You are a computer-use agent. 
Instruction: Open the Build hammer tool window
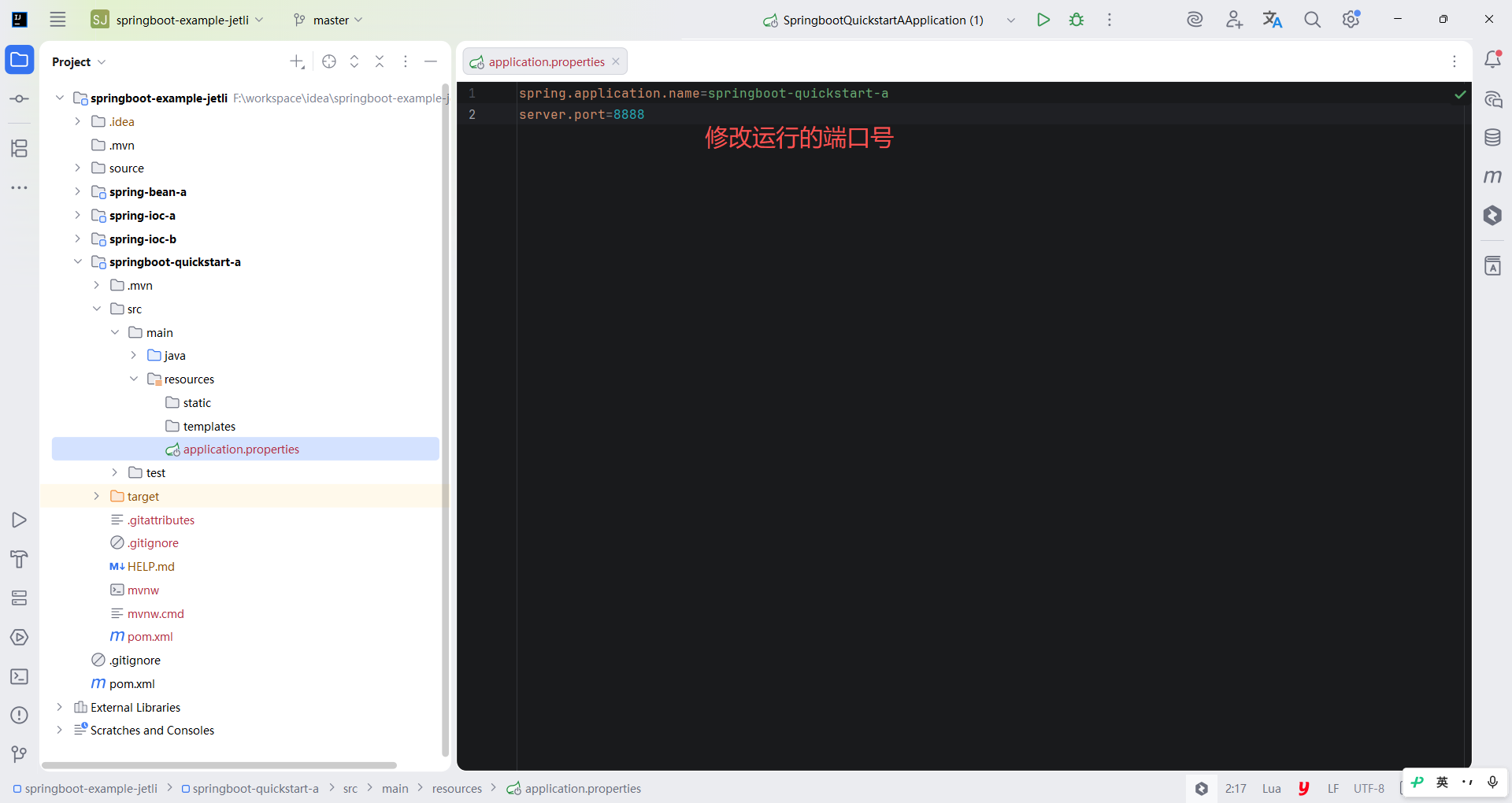pyautogui.click(x=20, y=559)
